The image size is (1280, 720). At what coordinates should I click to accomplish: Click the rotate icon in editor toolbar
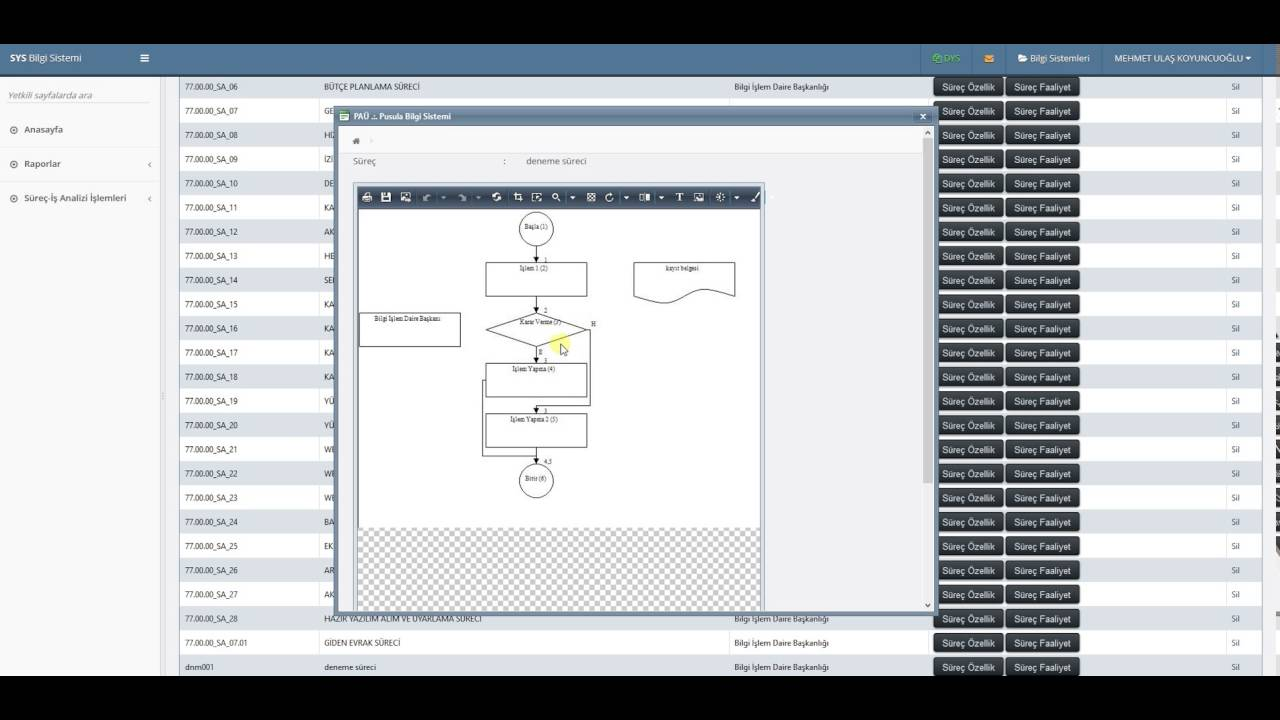pos(609,197)
